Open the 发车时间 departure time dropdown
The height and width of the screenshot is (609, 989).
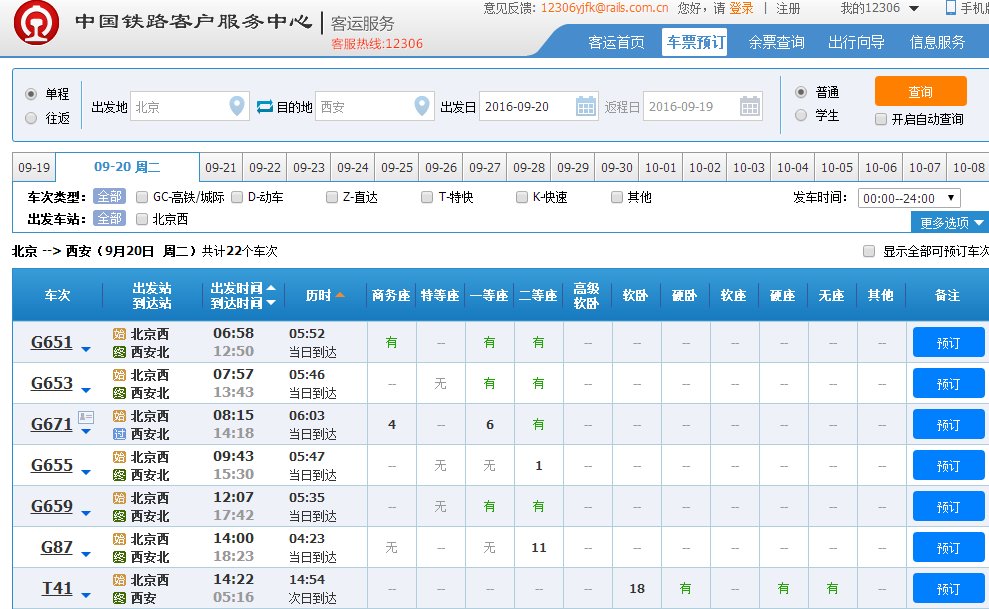pyautogui.click(x=908, y=197)
